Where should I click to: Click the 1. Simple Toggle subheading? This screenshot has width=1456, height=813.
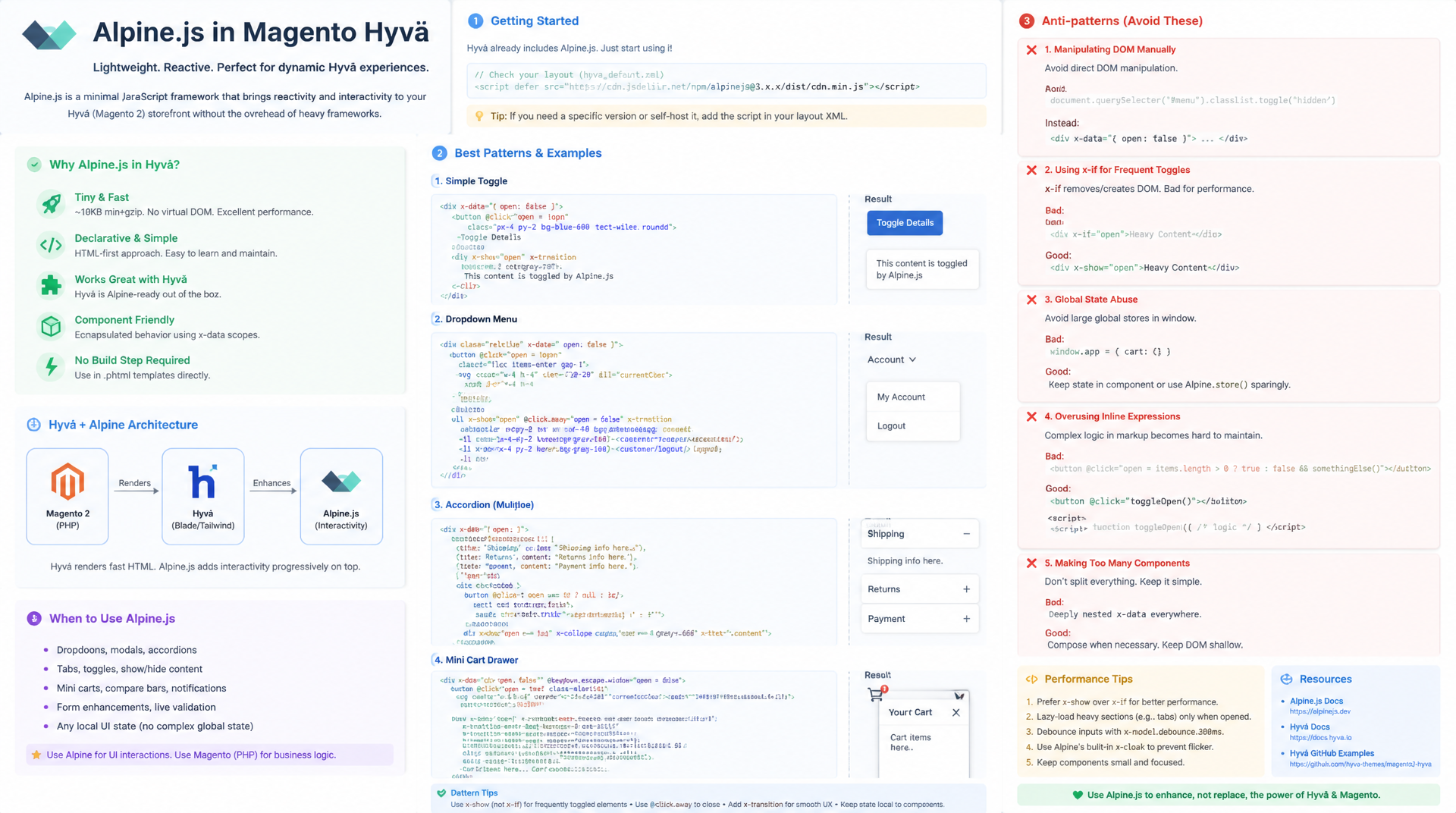(x=470, y=180)
